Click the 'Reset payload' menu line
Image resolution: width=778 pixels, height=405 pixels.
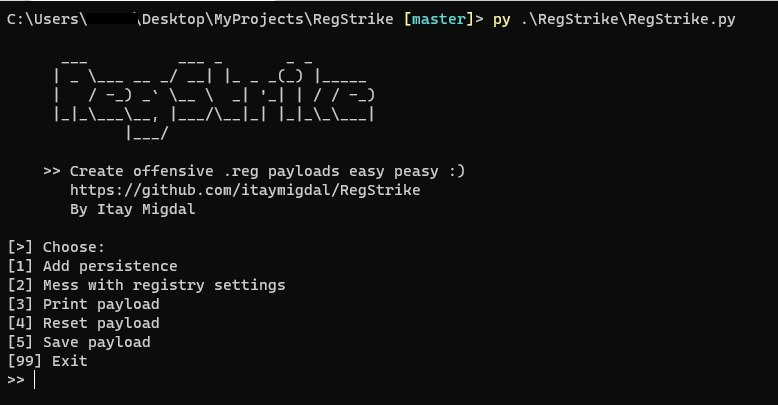click(x=83, y=323)
